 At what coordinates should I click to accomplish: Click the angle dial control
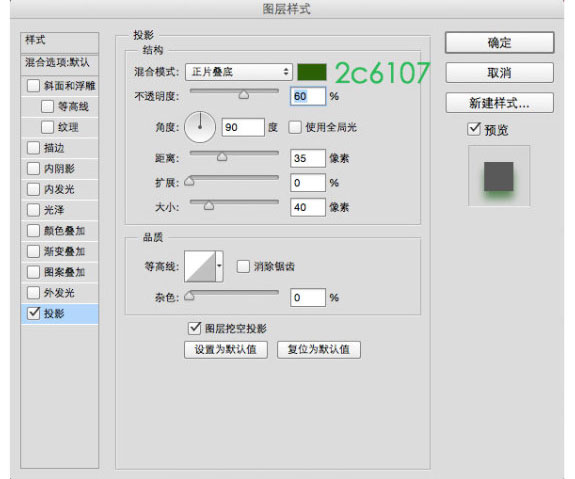(x=200, y=127)
